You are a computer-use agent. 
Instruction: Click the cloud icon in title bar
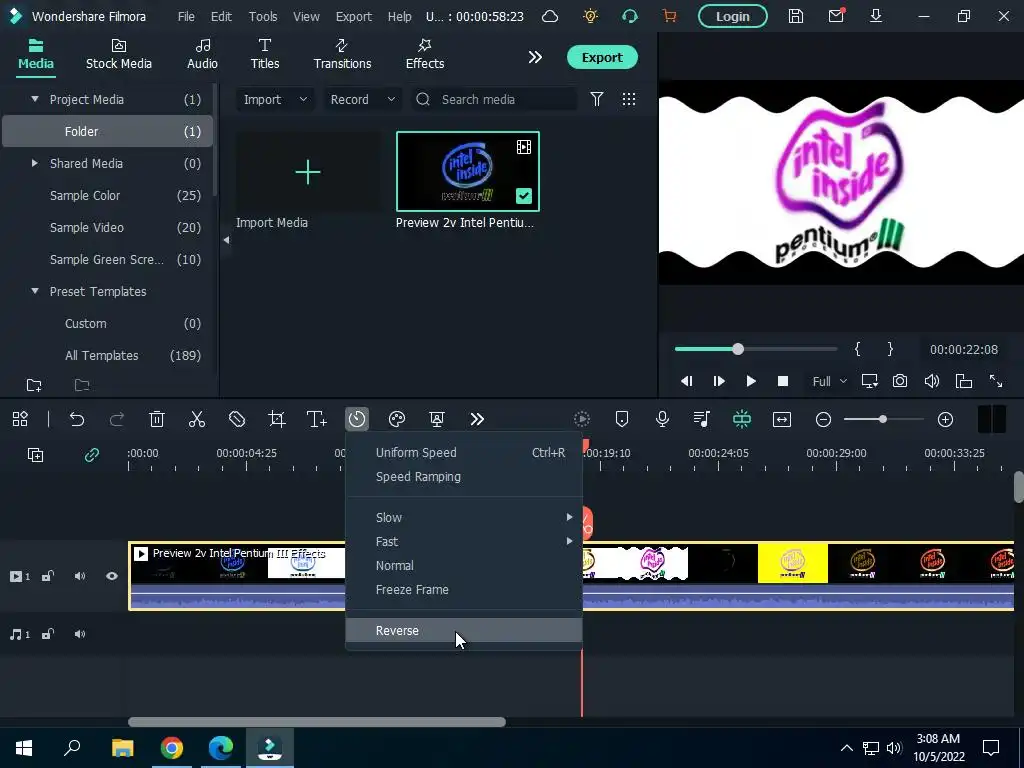tap(550, 16)
